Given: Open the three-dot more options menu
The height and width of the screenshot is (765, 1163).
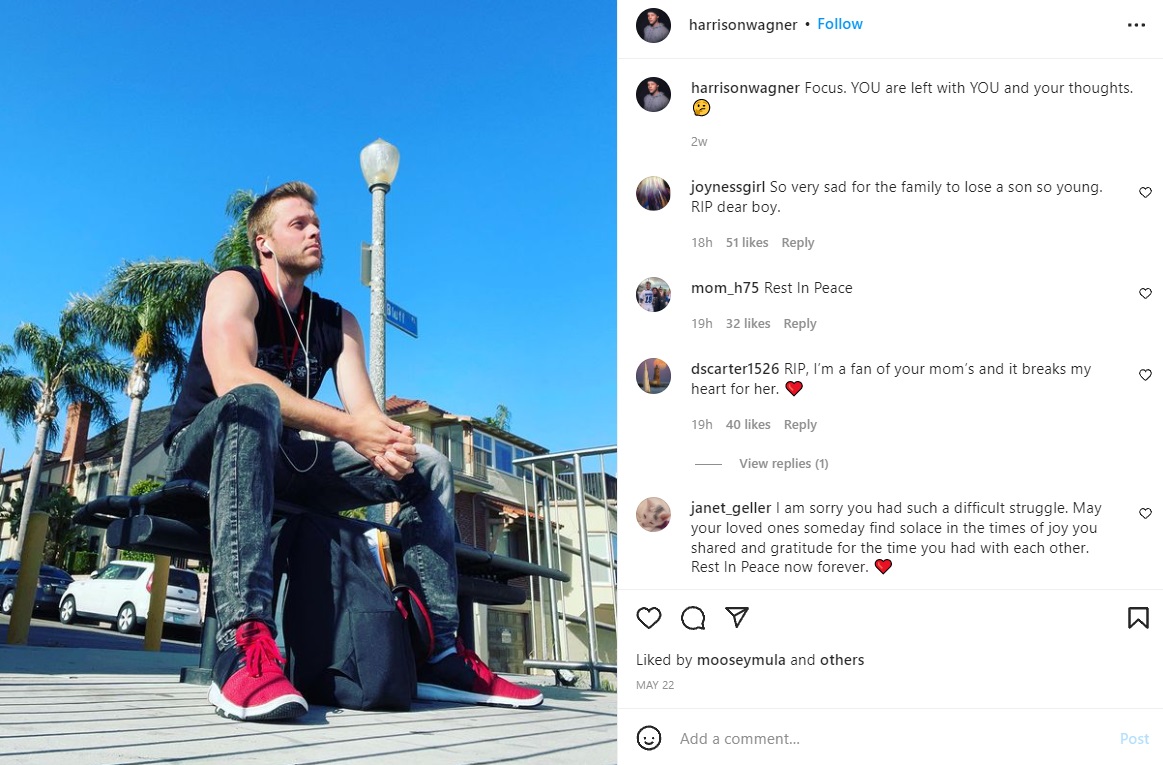Looking at the screenshot, I should click(x=1136, y=25).
